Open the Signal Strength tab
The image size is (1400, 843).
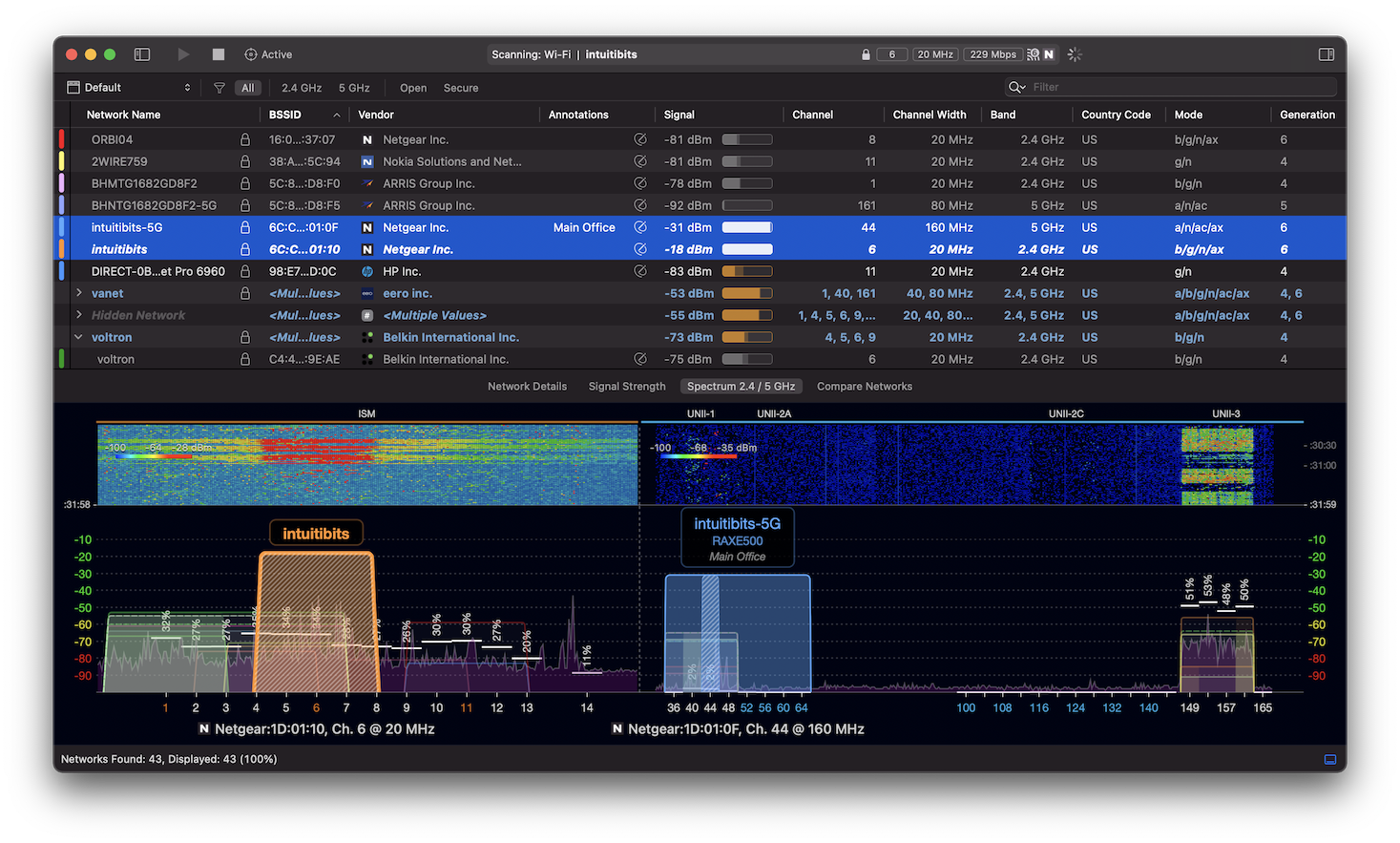[627, 387]
